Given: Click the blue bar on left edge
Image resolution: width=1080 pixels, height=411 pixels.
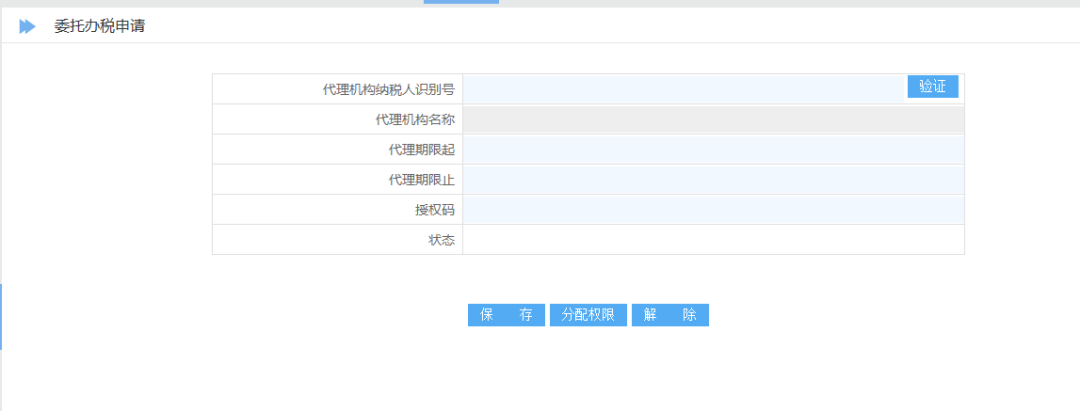Looking at the screenshot, I should point(1,316).
